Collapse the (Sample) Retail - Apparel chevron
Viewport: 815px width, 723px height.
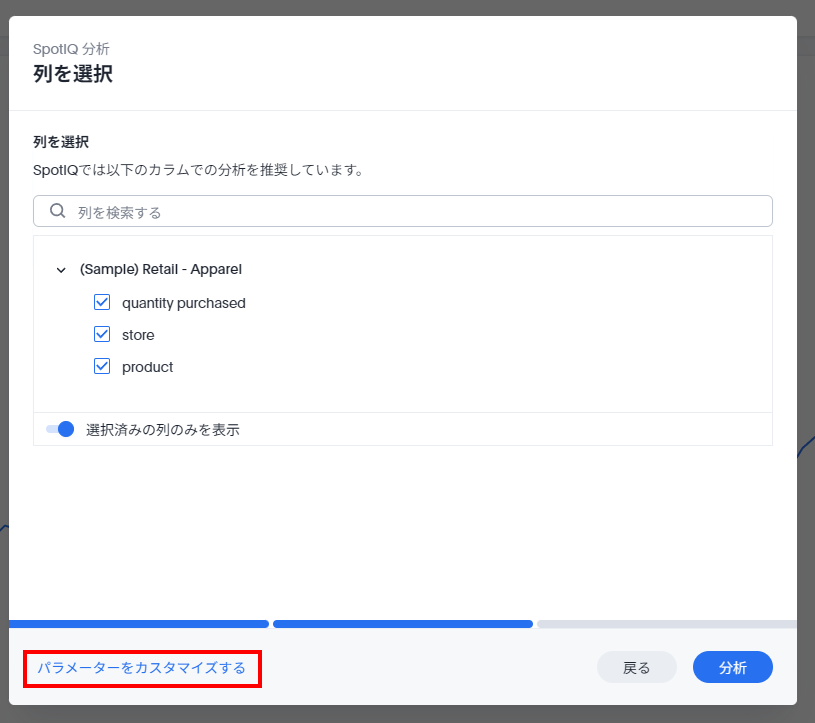point(61,270)
